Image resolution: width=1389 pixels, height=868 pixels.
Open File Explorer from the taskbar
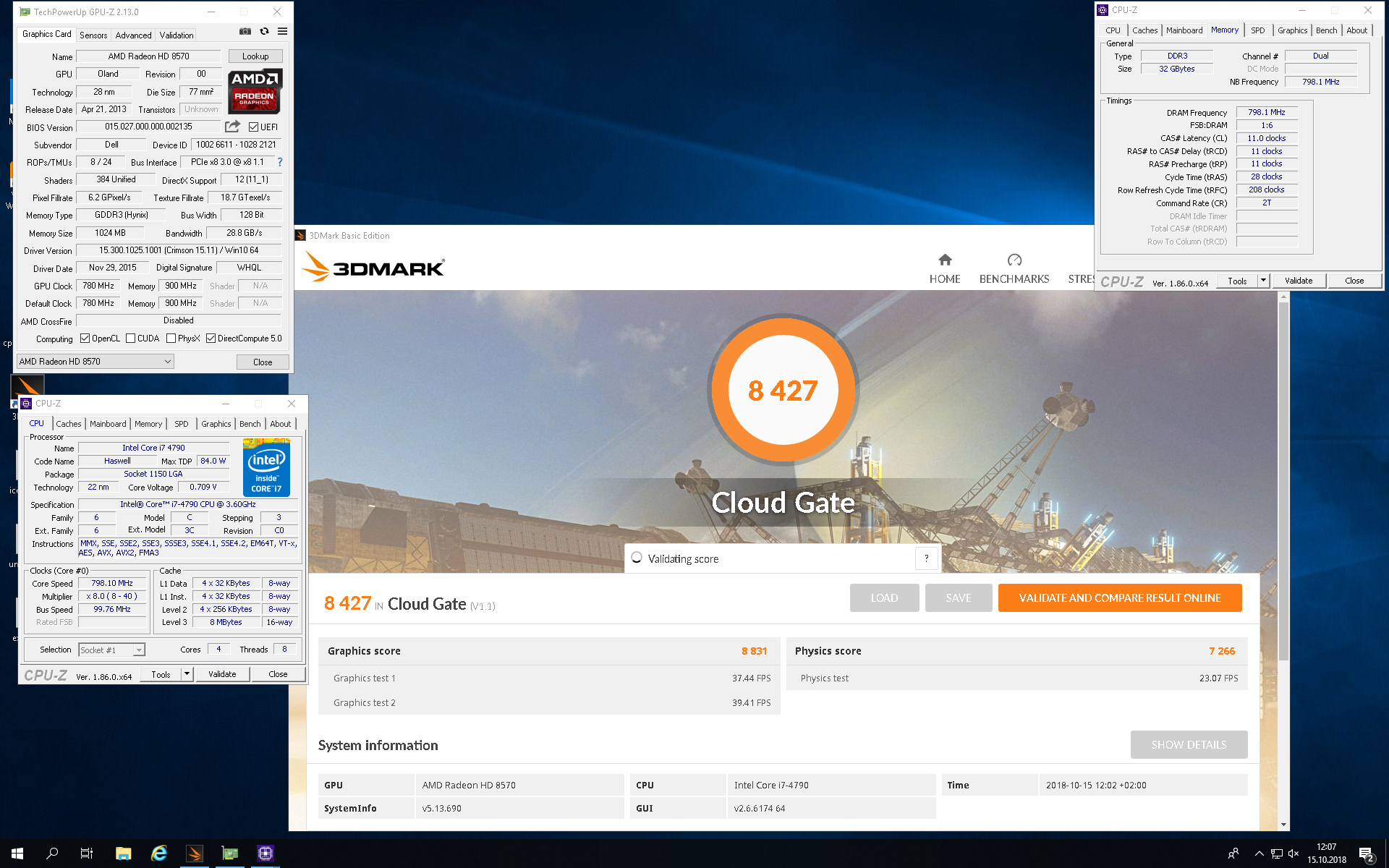pos(123,854)
